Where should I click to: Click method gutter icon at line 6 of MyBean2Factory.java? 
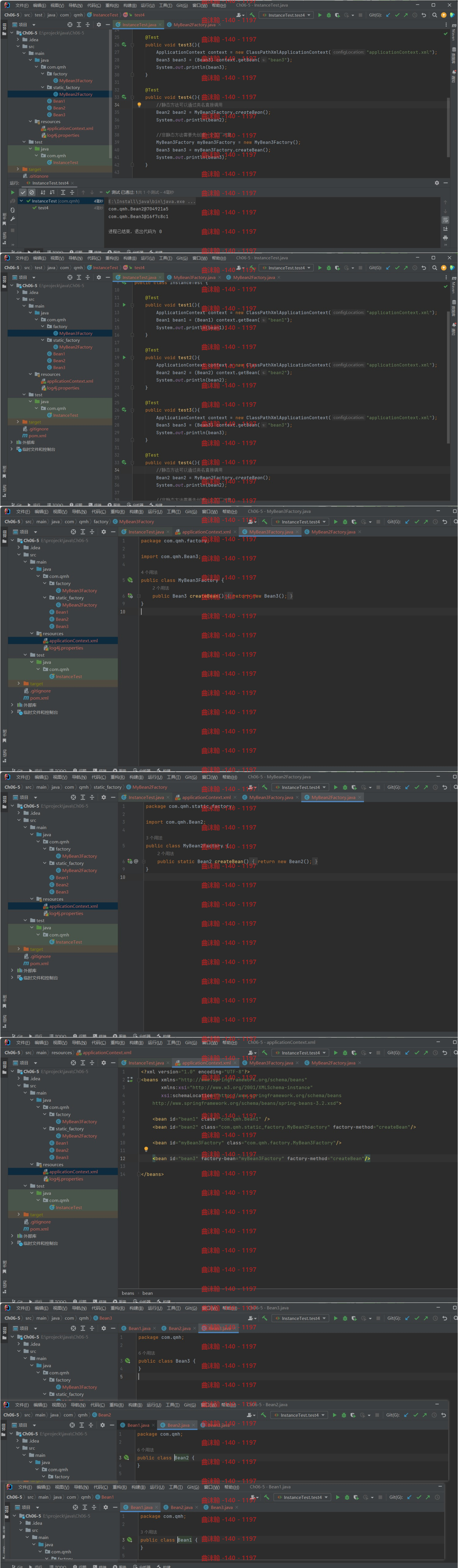[x=130, y=861]
